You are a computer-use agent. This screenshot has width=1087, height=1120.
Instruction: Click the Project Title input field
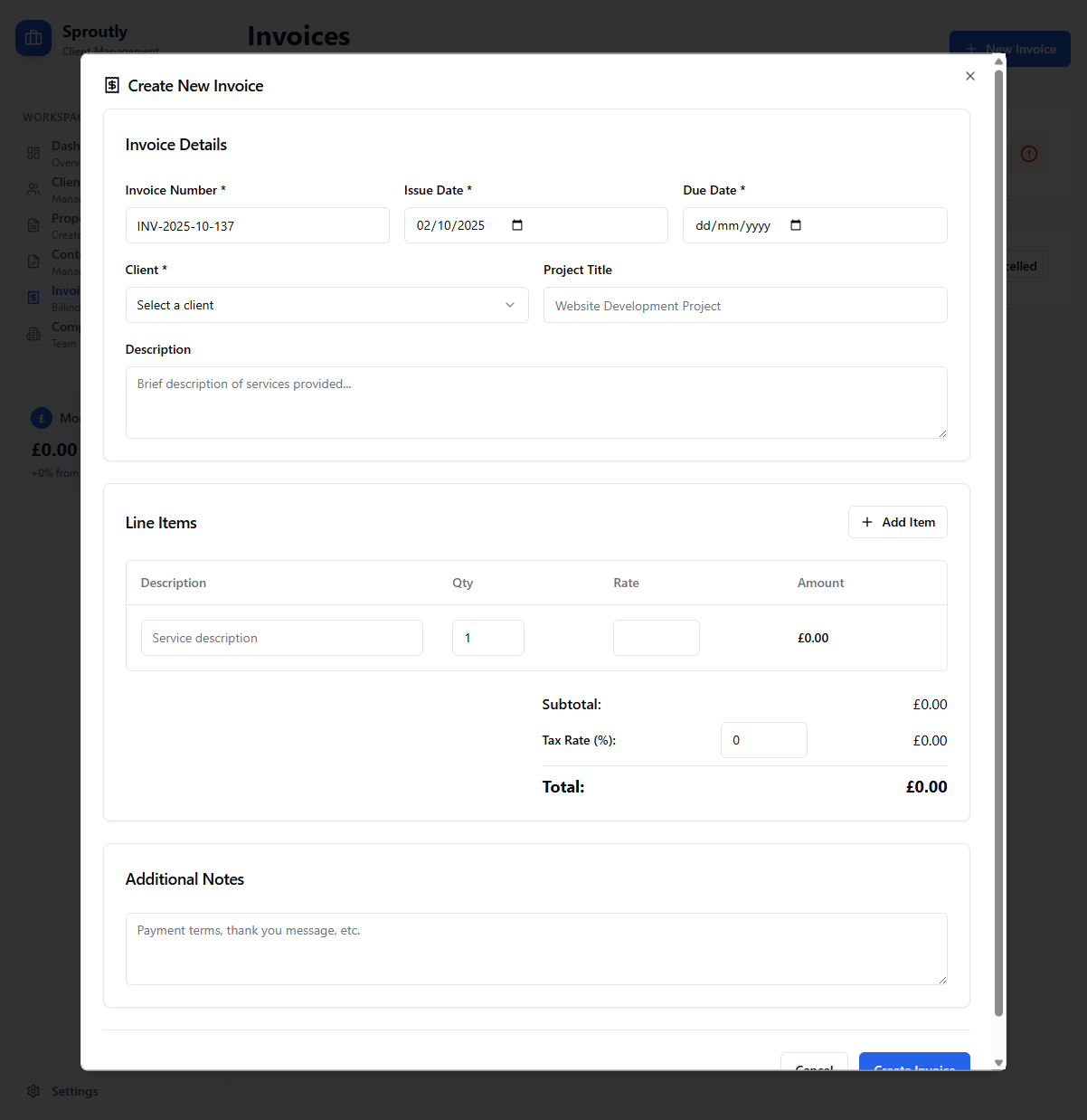coord(744,305)
